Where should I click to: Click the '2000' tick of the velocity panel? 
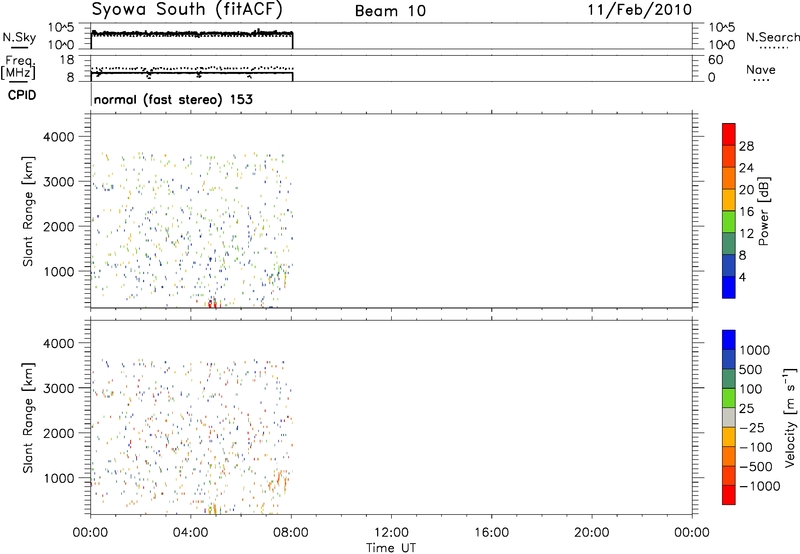59,433
